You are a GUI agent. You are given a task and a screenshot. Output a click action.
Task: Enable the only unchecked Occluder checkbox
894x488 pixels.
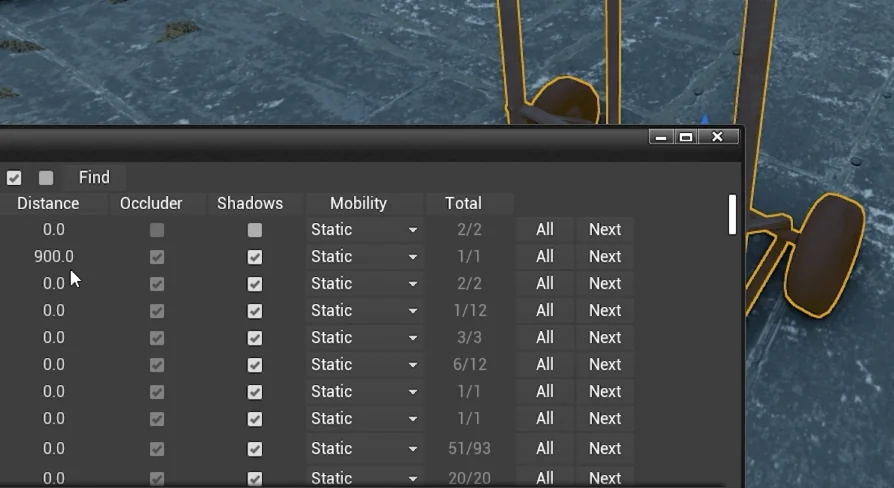coord(157,230)
